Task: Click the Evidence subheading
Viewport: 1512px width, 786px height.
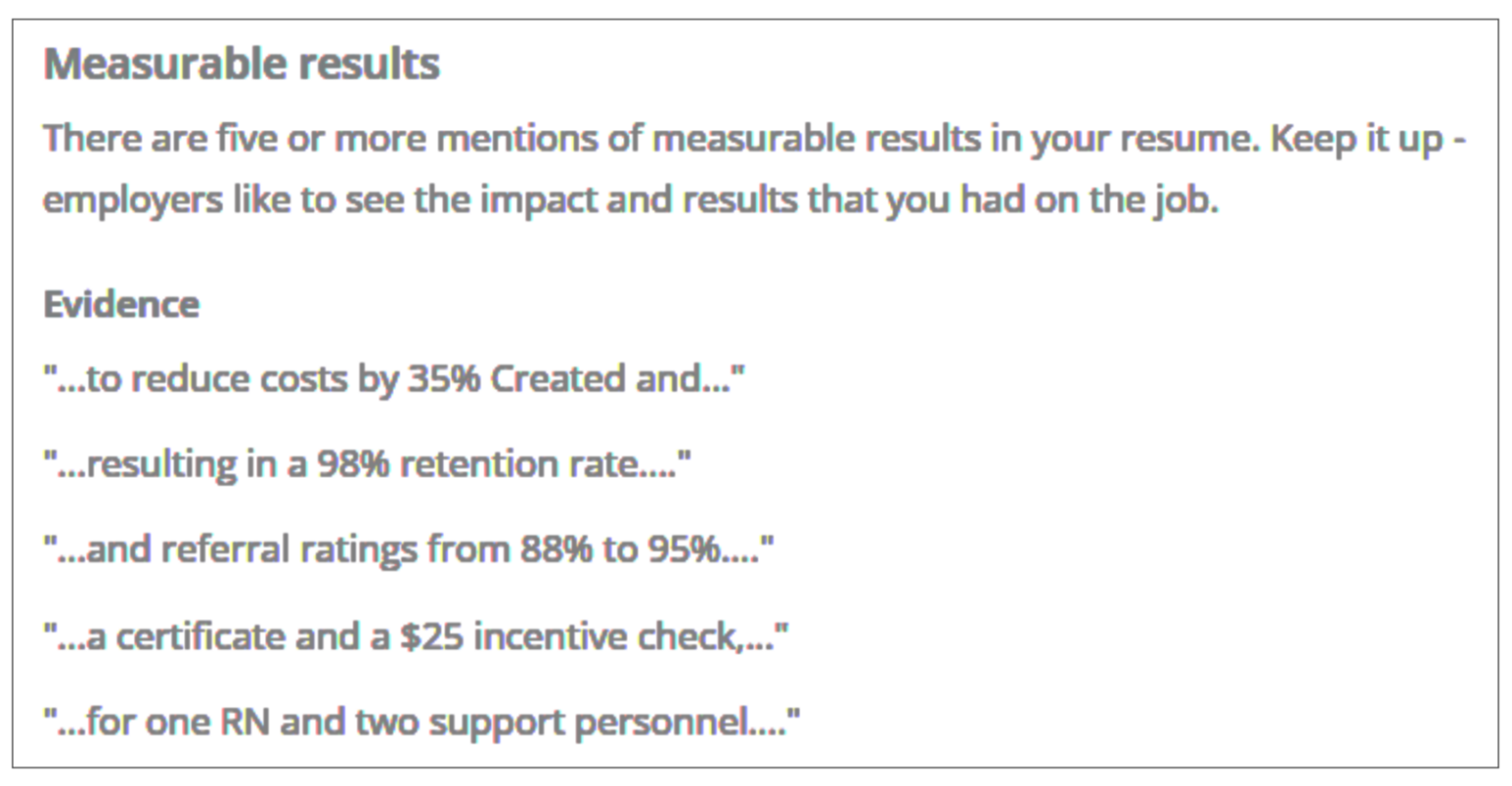Action: click(121, 304)
